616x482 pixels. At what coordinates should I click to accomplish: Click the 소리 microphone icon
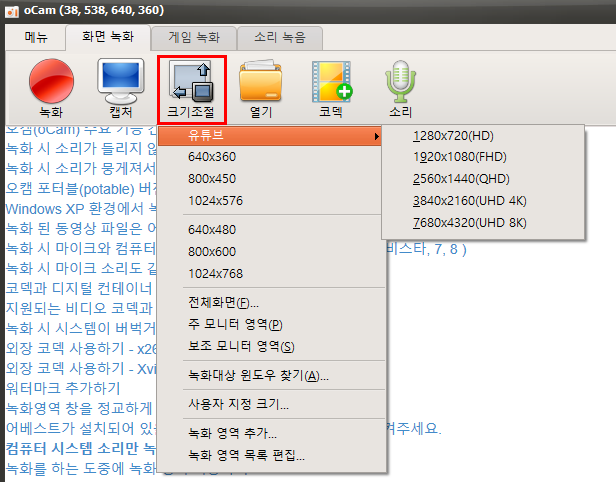tap(400, 88)
